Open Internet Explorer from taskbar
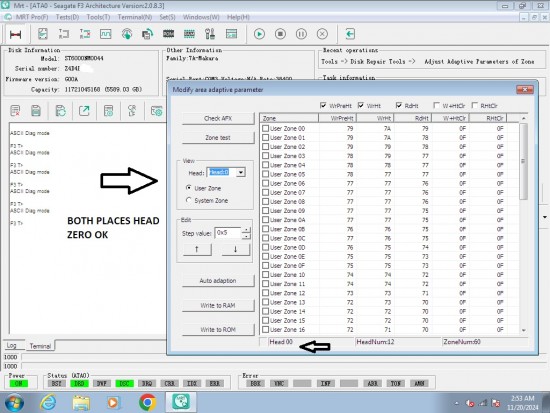 coord(48,403)
